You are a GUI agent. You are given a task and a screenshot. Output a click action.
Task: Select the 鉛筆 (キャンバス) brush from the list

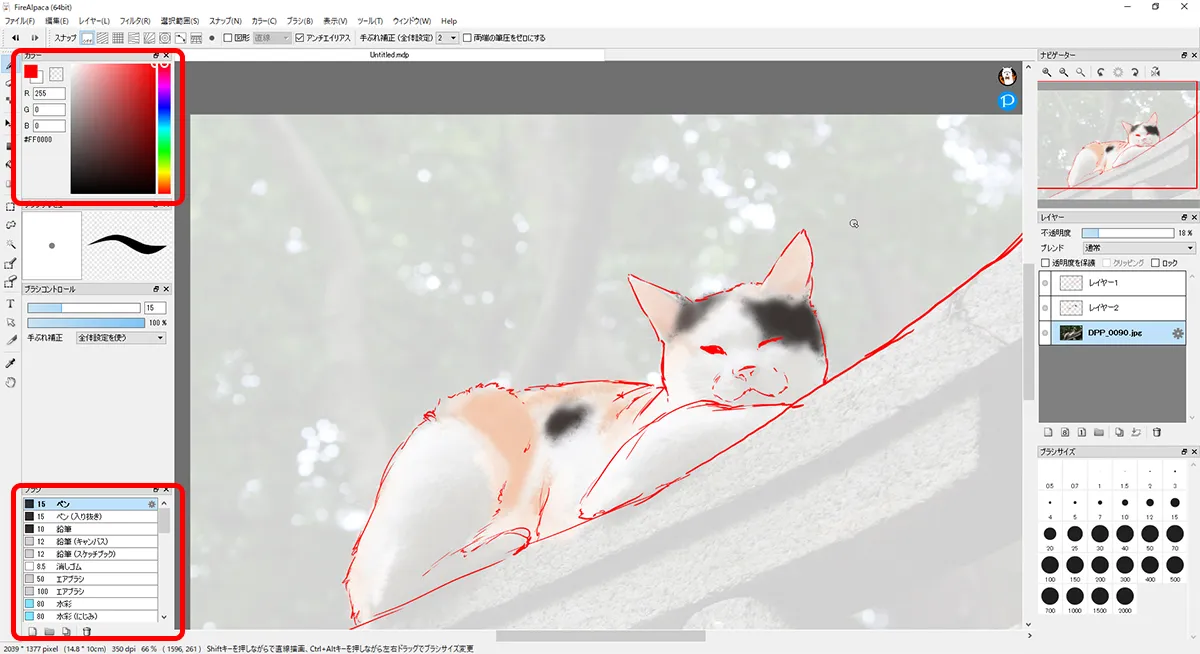pyautogui.click(x=90, y=541)
